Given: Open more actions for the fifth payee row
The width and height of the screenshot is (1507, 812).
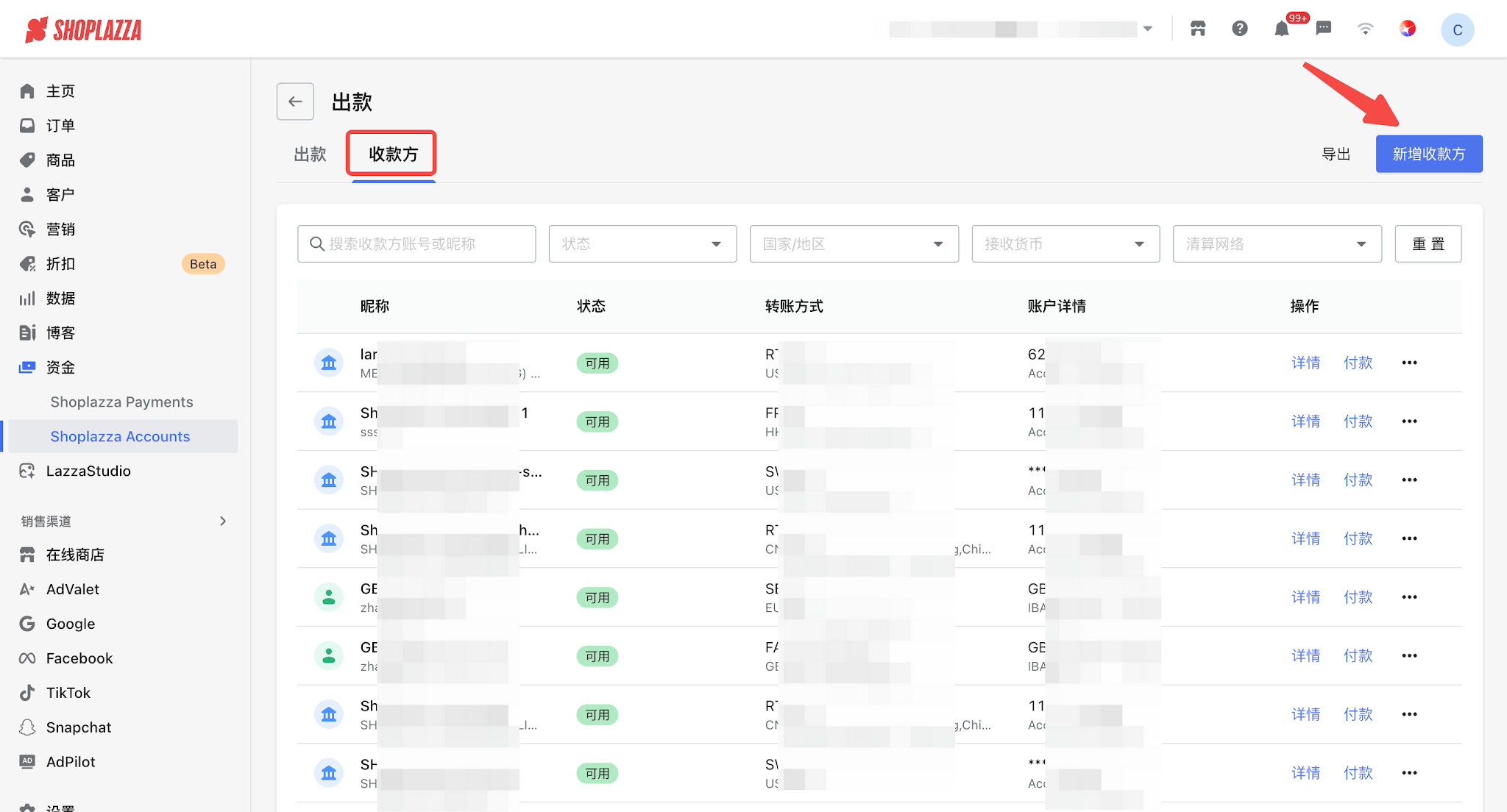Looking at the screenshot, I should [x=1409, y=597].
